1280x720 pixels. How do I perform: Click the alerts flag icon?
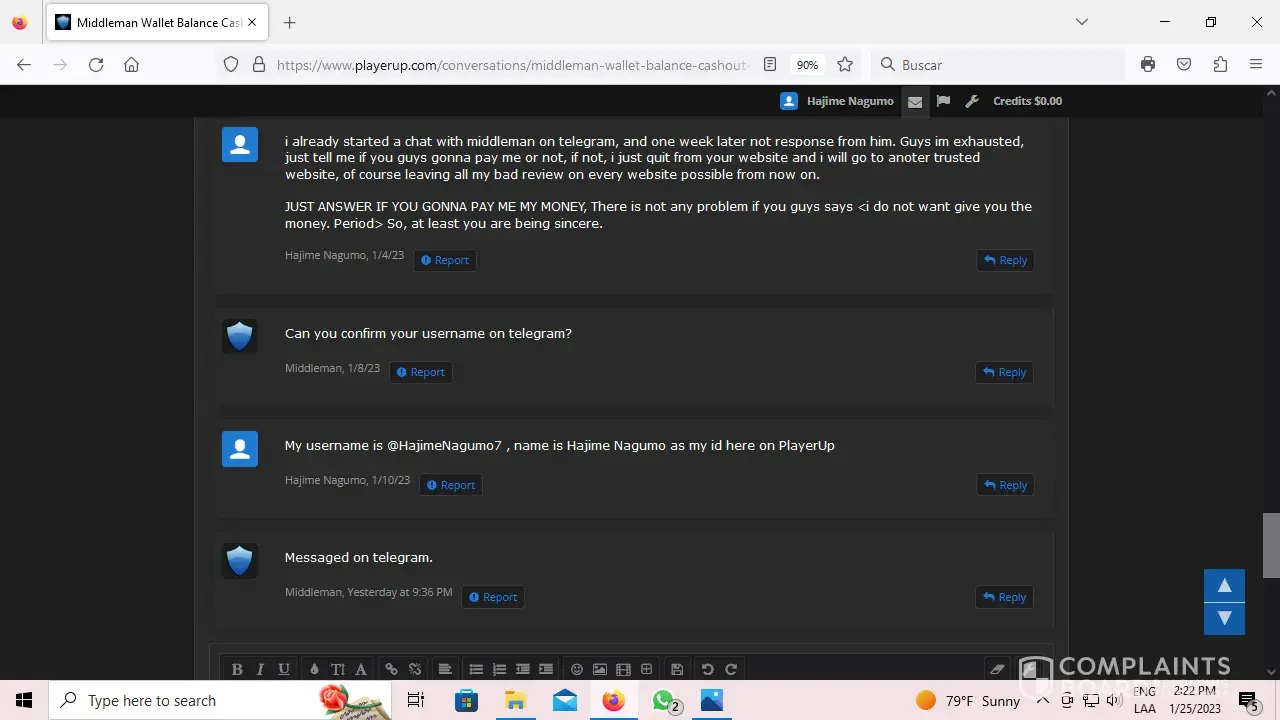coord(943,101)
